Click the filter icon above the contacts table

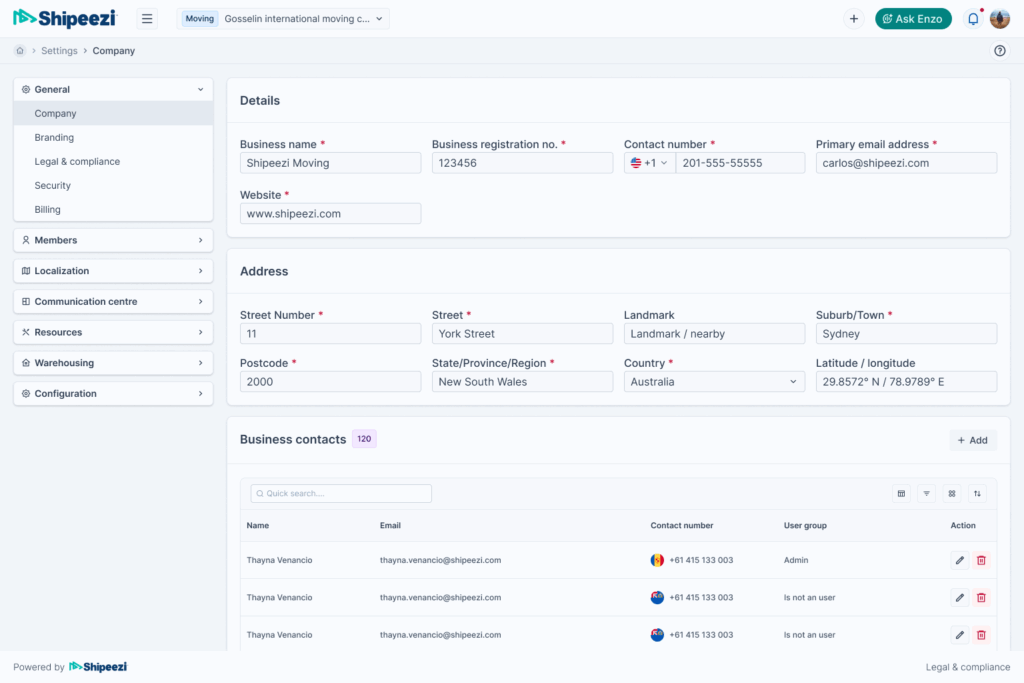(x=927, y=493)
